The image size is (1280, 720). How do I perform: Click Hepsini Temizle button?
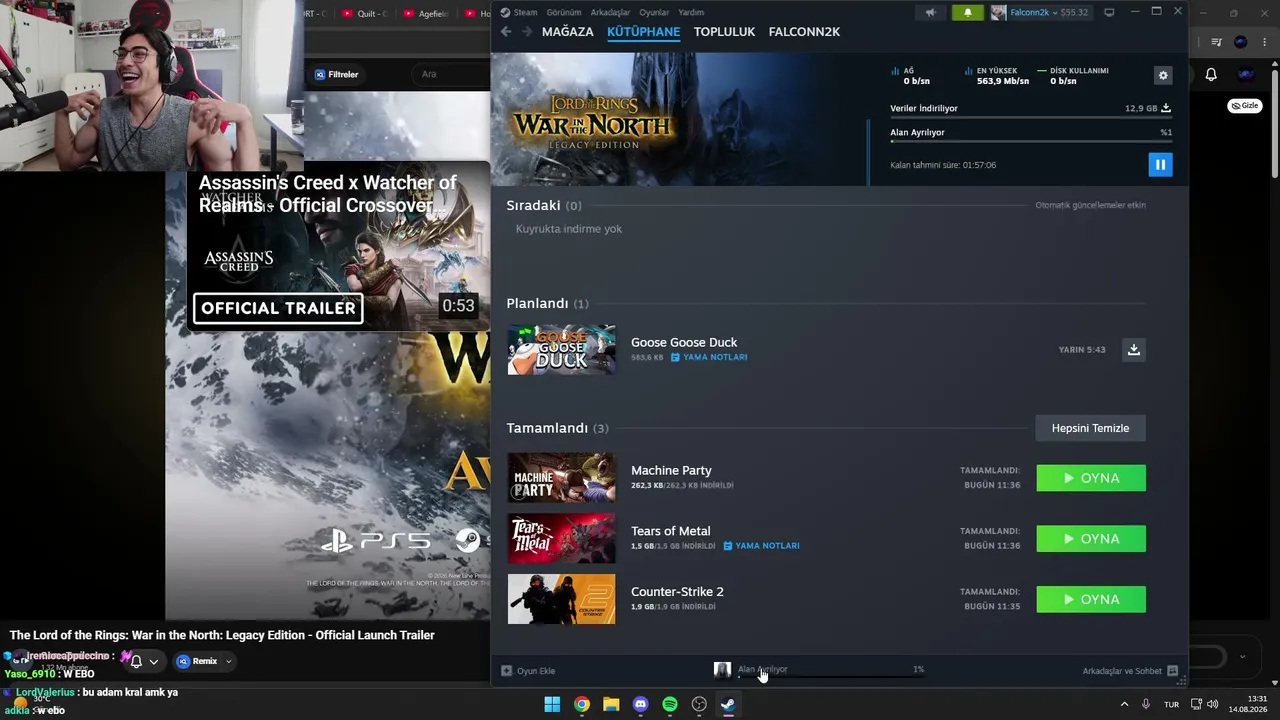coord(1090,428)
